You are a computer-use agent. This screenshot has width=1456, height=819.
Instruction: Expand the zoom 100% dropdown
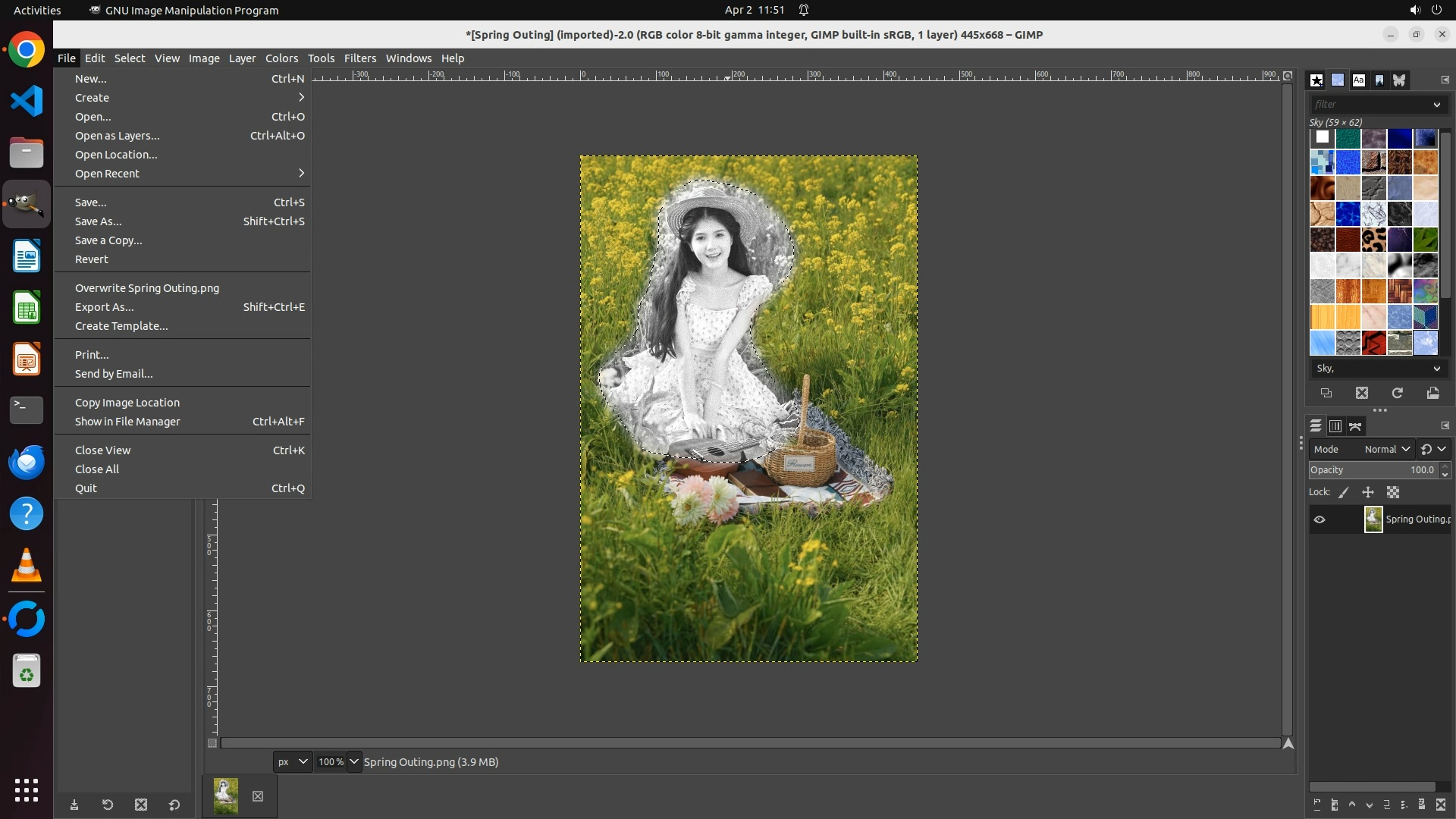pyautogui.click(x=353, y=761)
